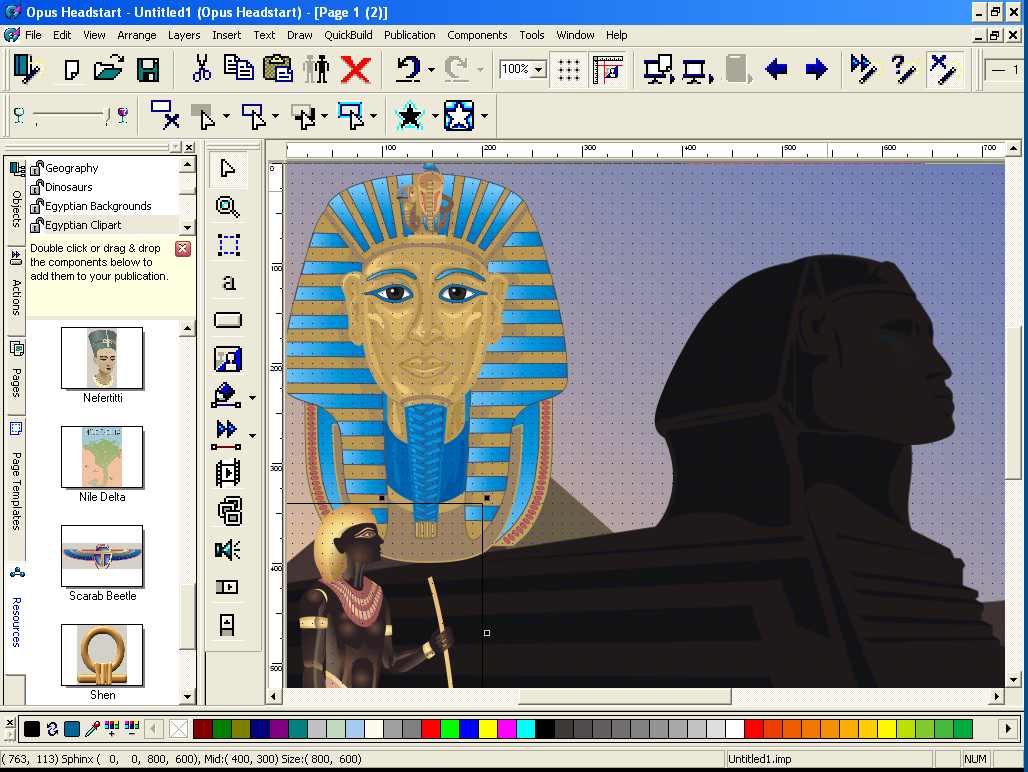Open the undo history dropdown arrow

(x=431, y=69)
